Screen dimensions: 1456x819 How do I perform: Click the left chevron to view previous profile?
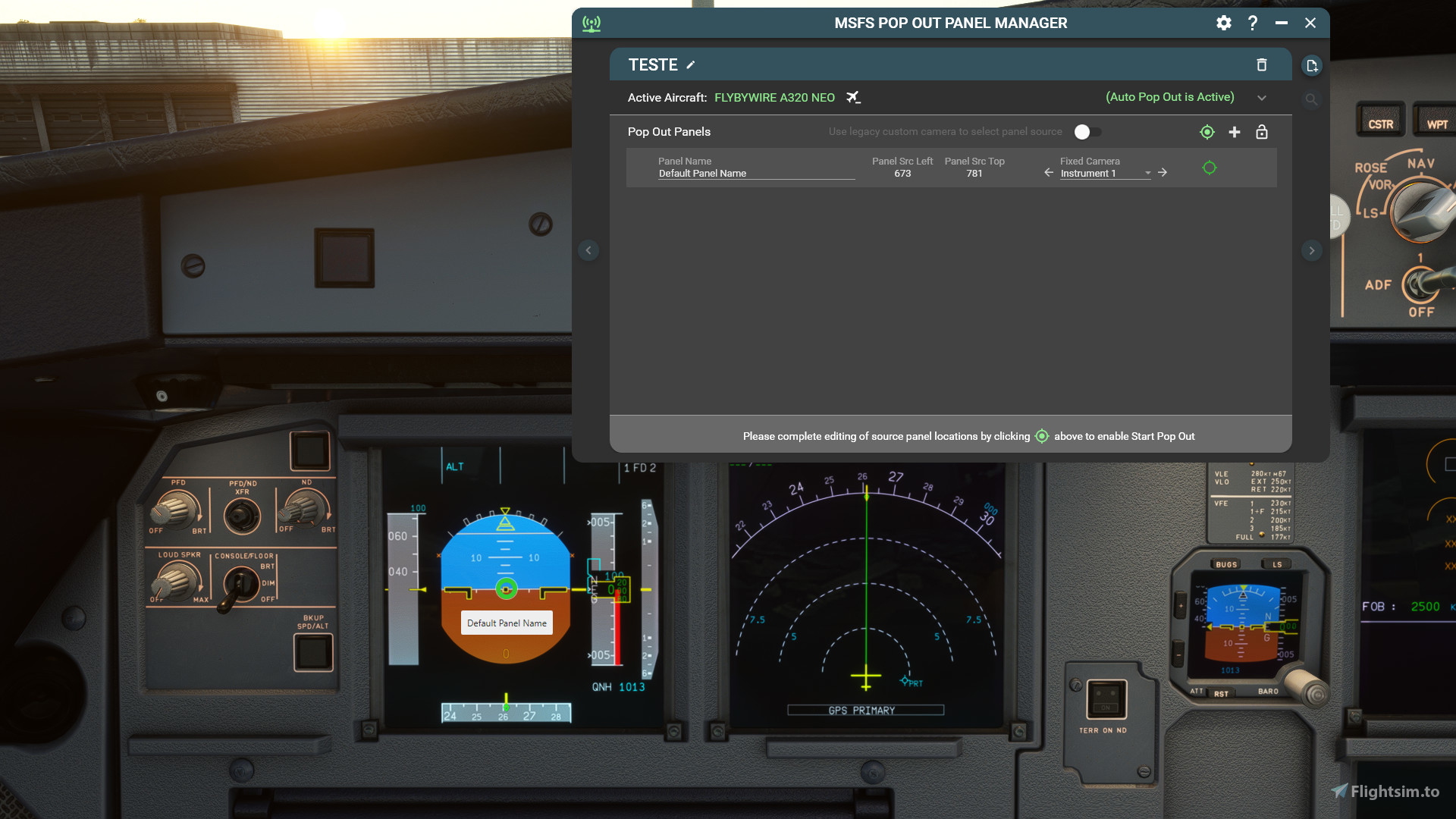coord(588,250)
